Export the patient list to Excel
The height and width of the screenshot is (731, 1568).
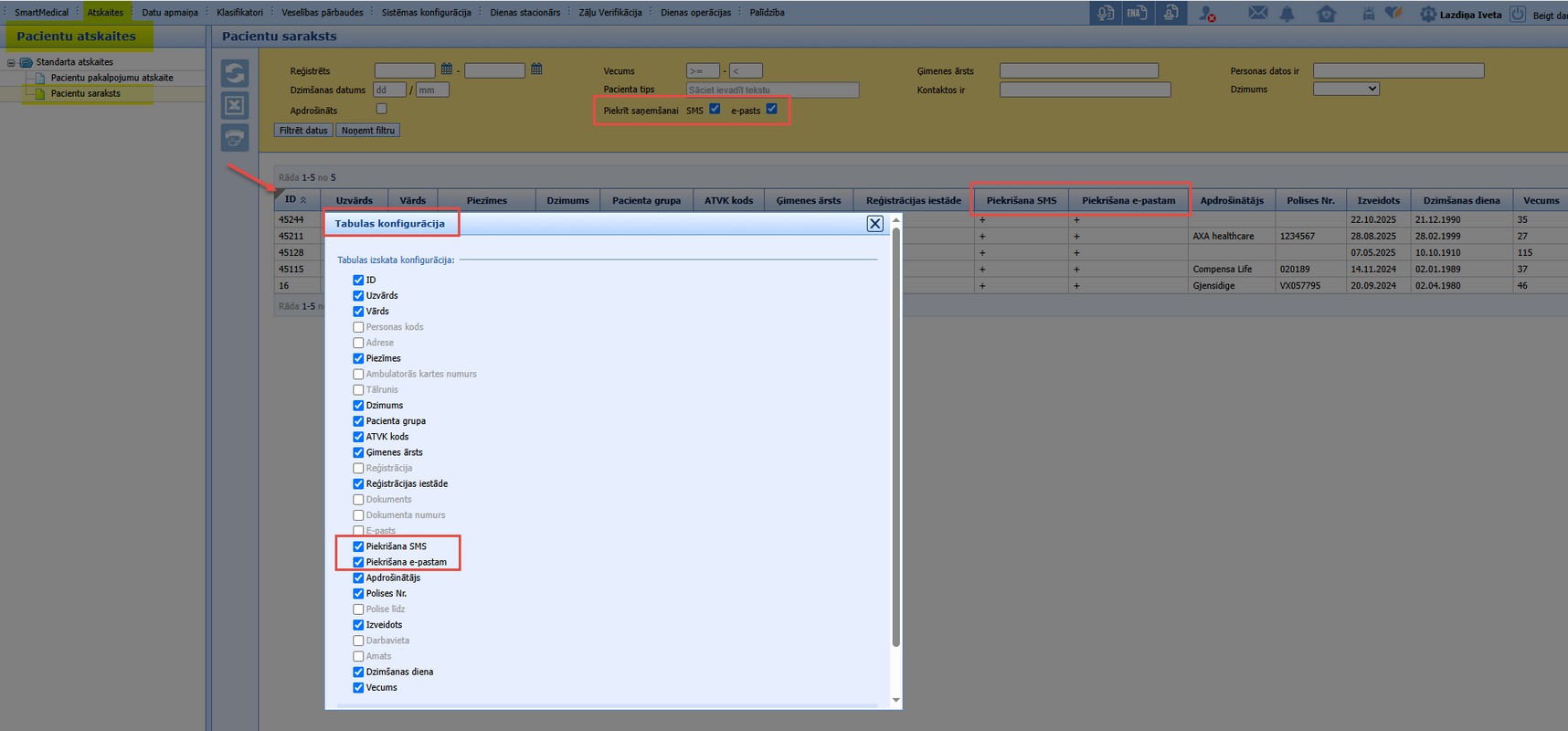[x=235, y=106]
